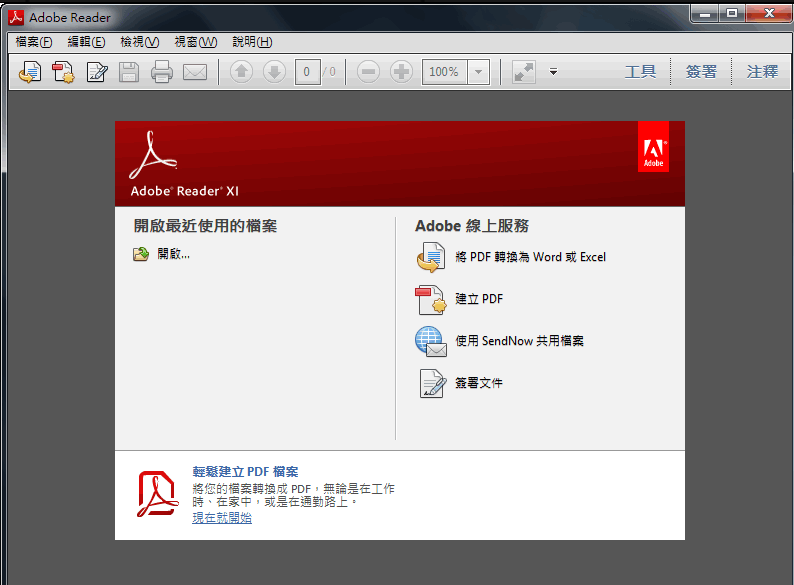Viewport: 794px width, 585px height.
Task: Click the 輕鬆建立 PDF 檔案 heading
Action: click(x=245, y=472)
